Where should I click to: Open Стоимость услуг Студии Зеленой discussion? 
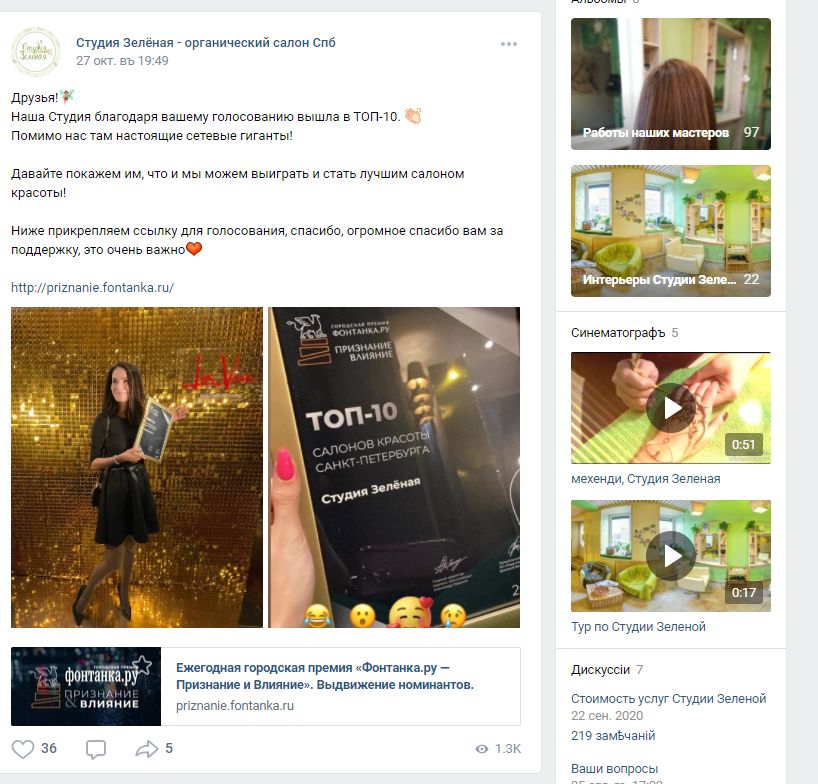tap(668, 698)
